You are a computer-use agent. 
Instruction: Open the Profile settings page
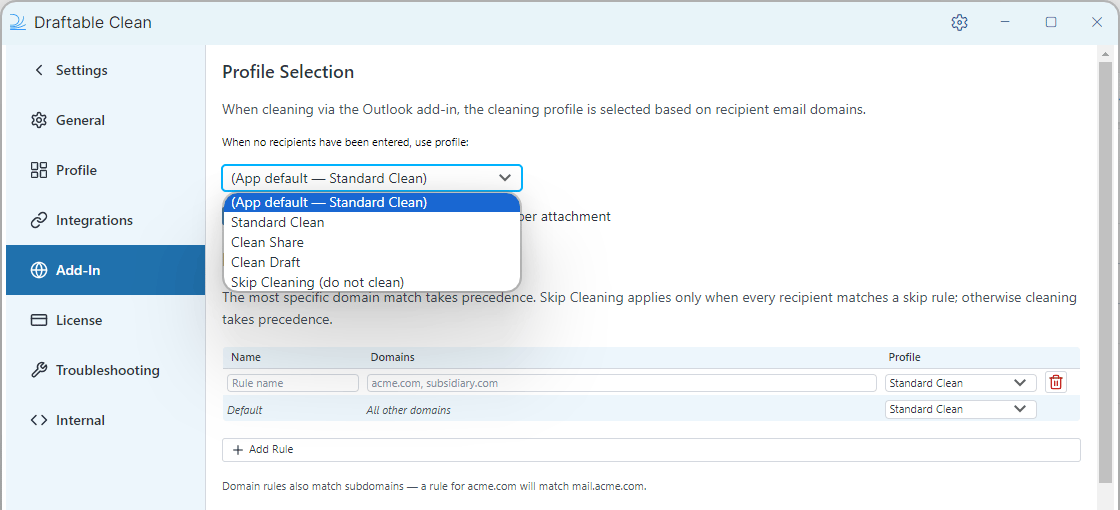(x=106, y=170)
